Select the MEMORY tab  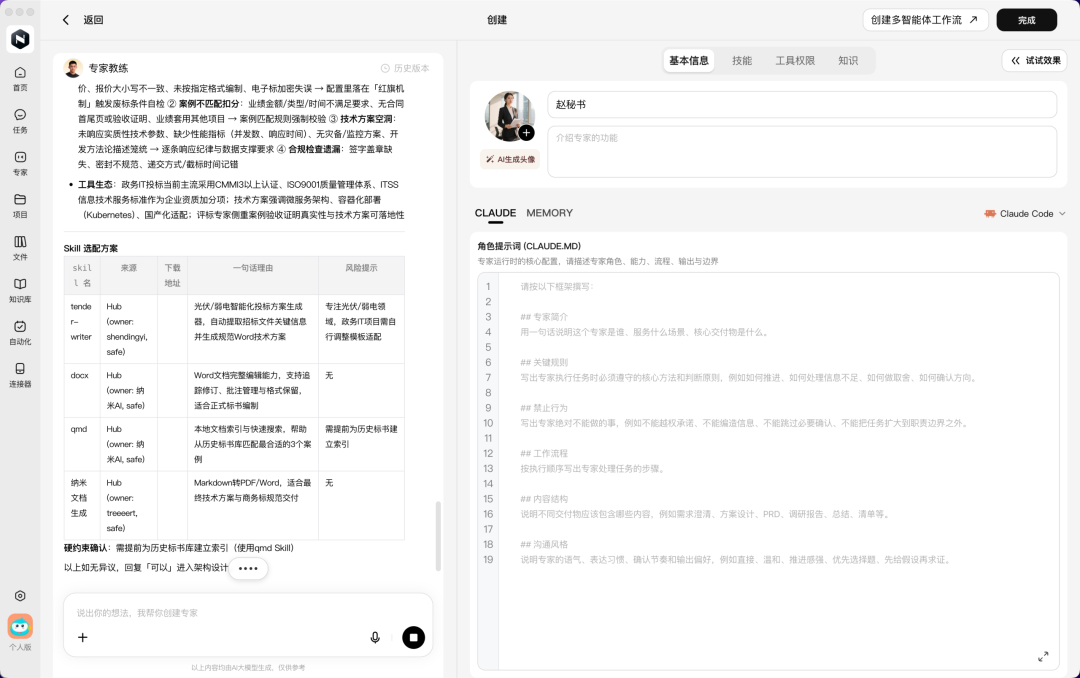pos(550,214)
